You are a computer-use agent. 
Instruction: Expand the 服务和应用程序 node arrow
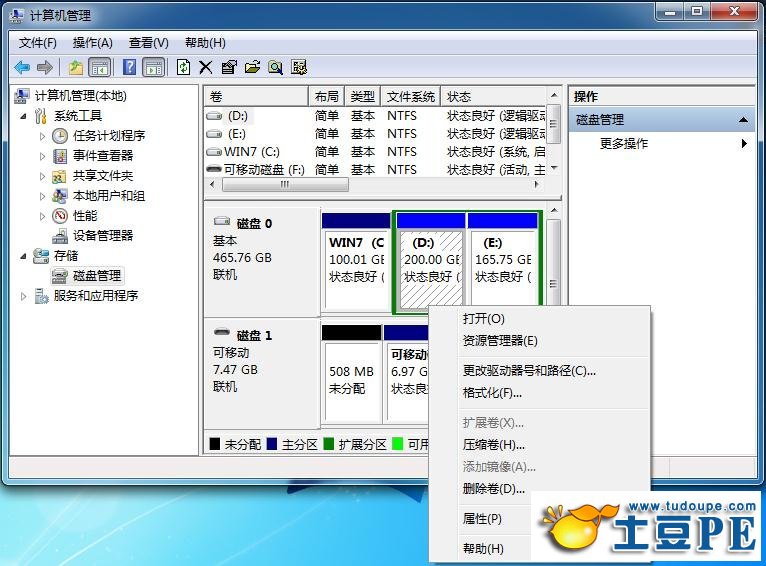point(23,296)
